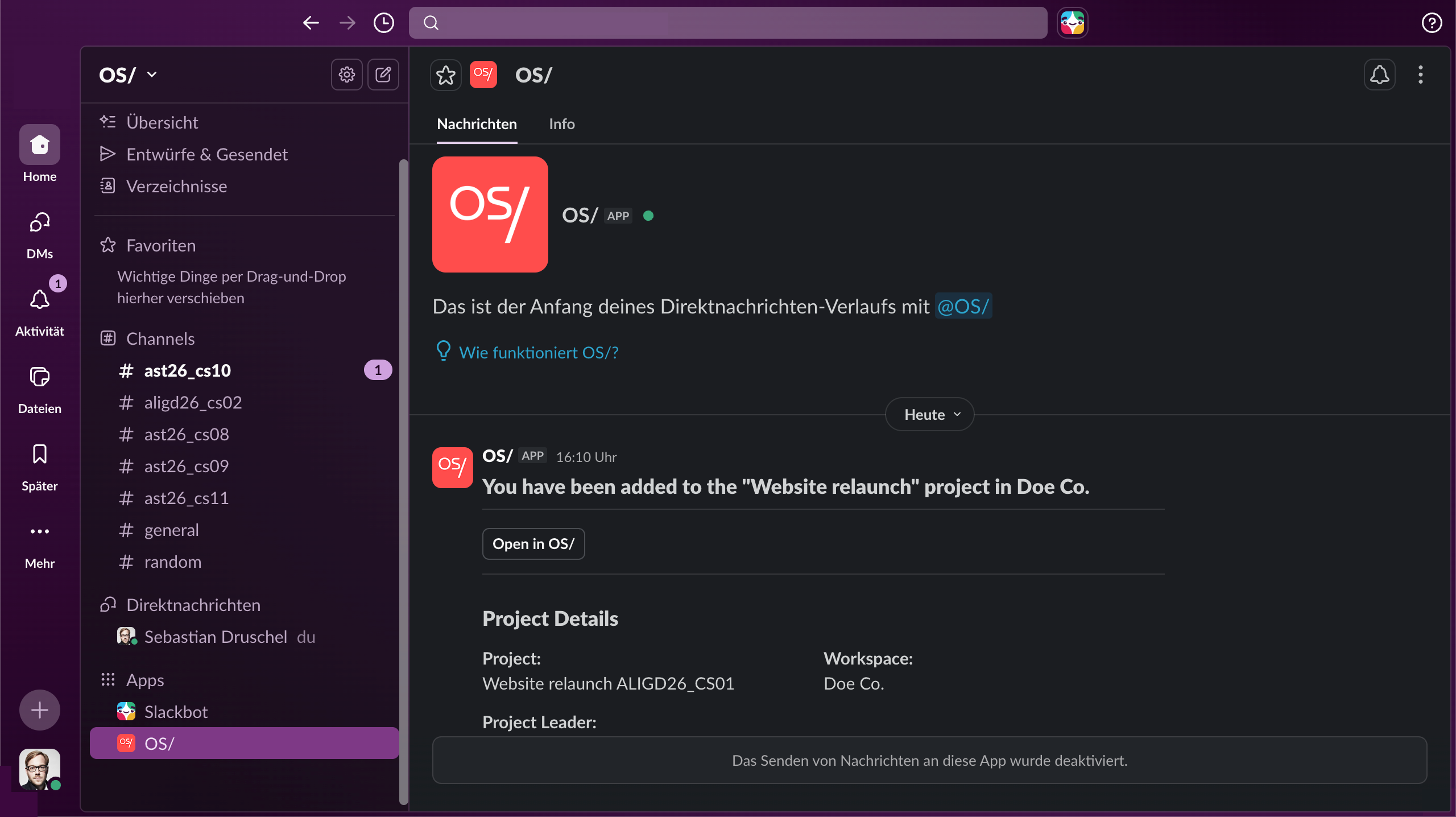Open Wie funktioniert OS/? link
Image resolution: width=1456 pixels, height=817 pixels.
click(x=538, y=353)
